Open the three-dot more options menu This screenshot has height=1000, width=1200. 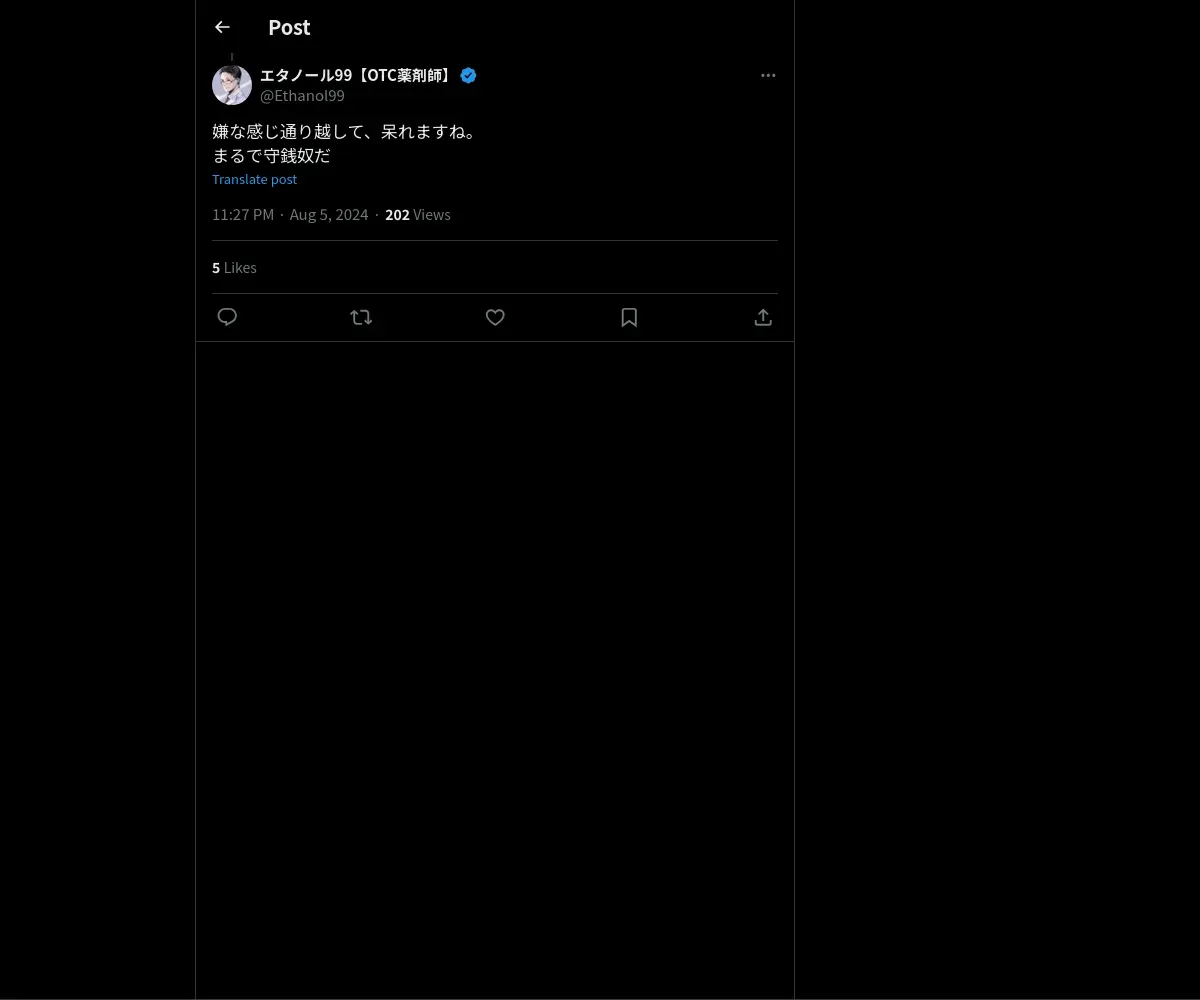tap(768, 75)
